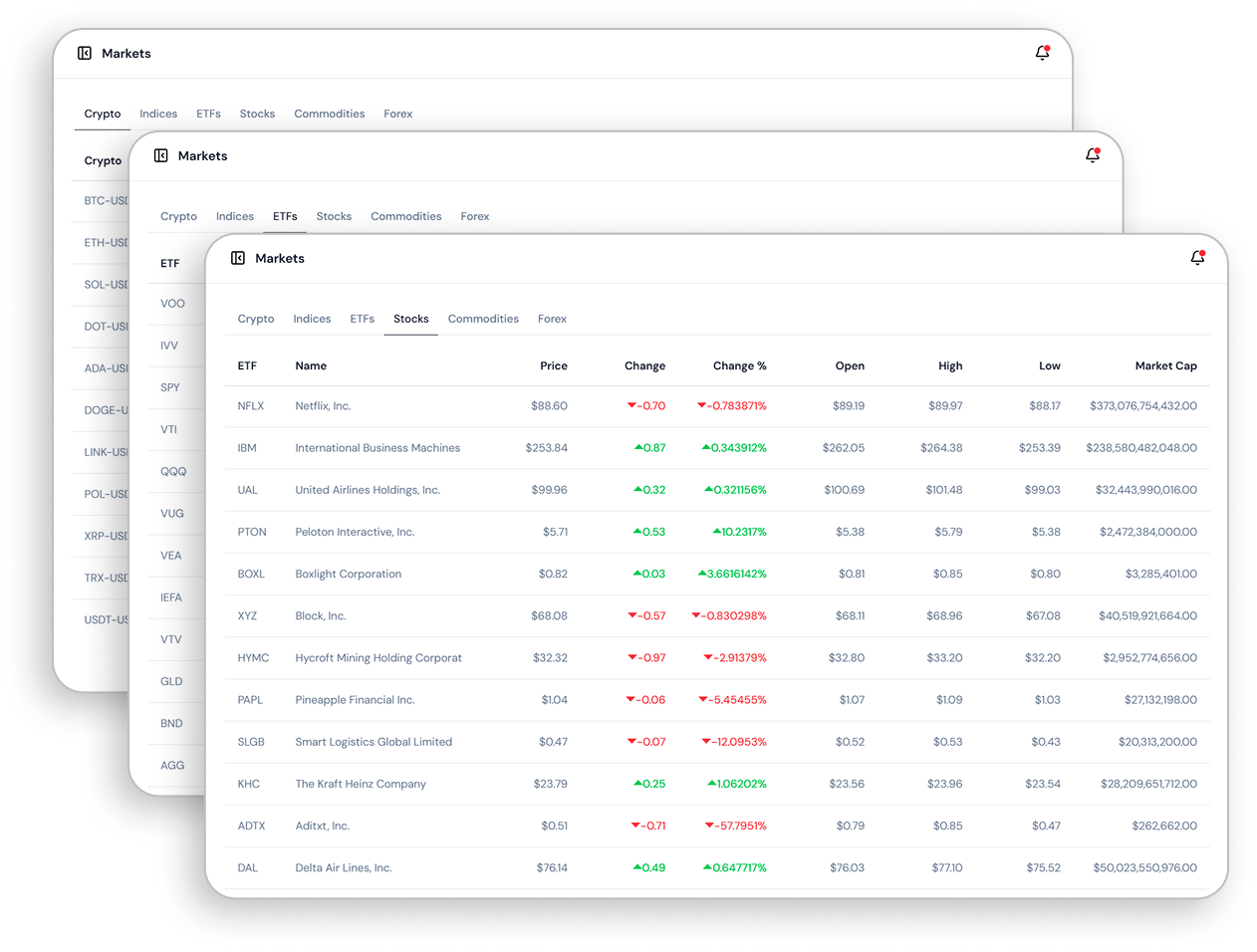Image resolution: width=1257 pixels, height=952 pixels.
Task: Select Indices tab in middle window
Action: 235,216
